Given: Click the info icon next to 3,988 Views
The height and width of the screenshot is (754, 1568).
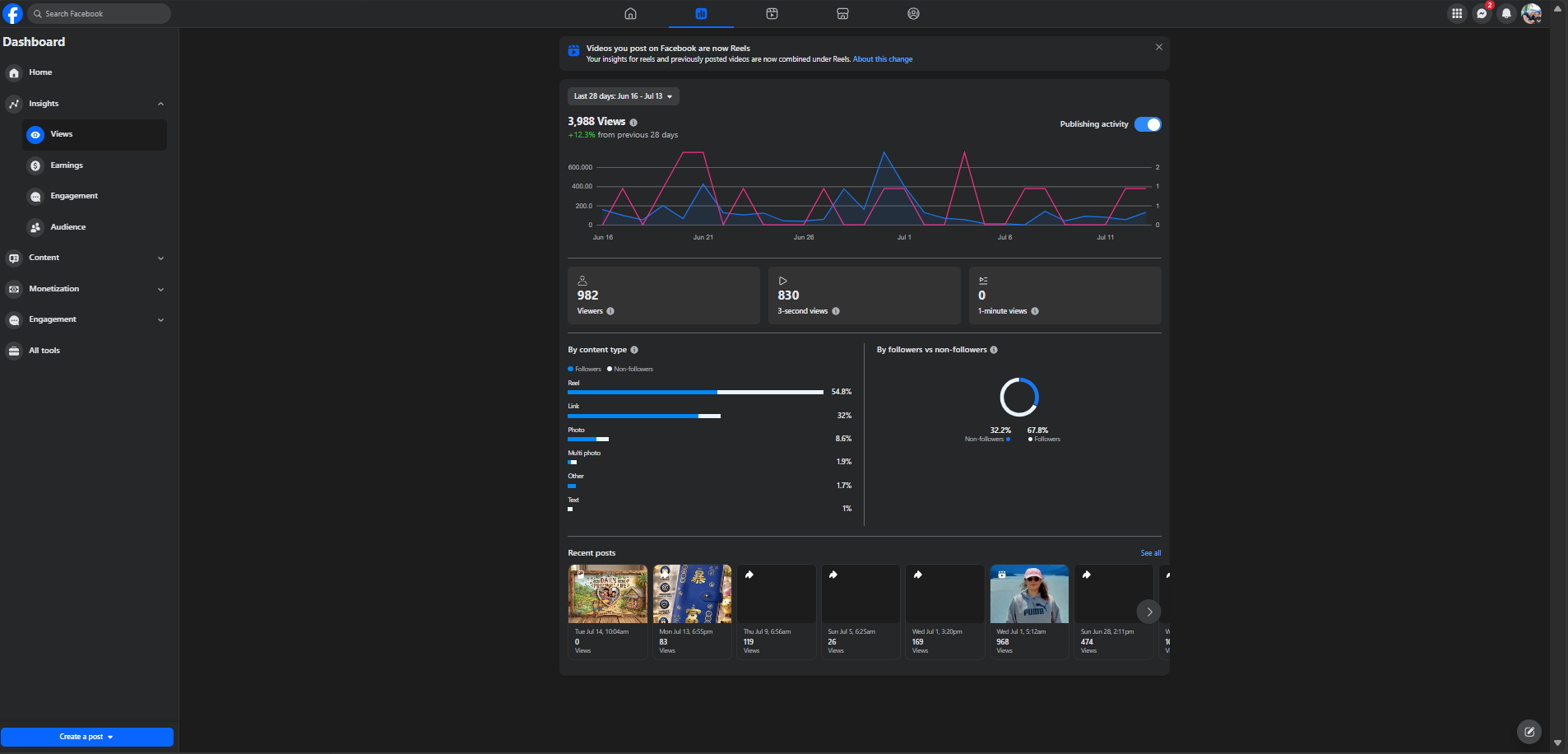Looking at the screenshot, I should tap(633, 123).
